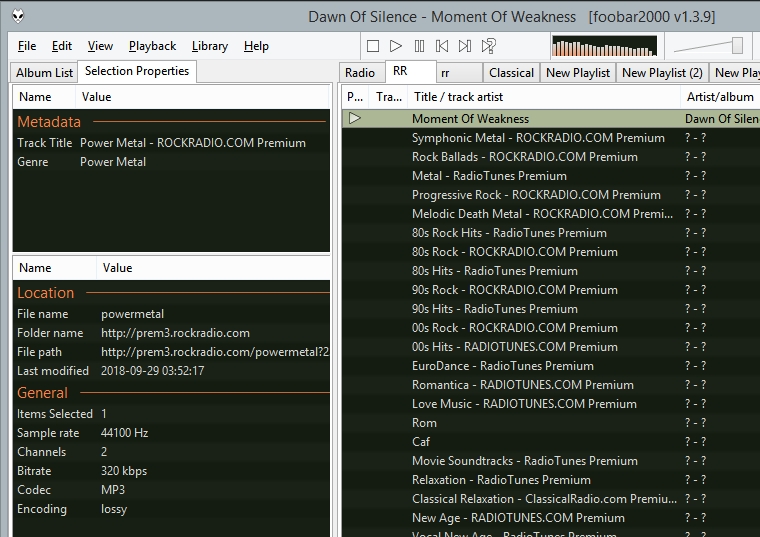Open the View menu
760x537 pixels.
(100, 46)
